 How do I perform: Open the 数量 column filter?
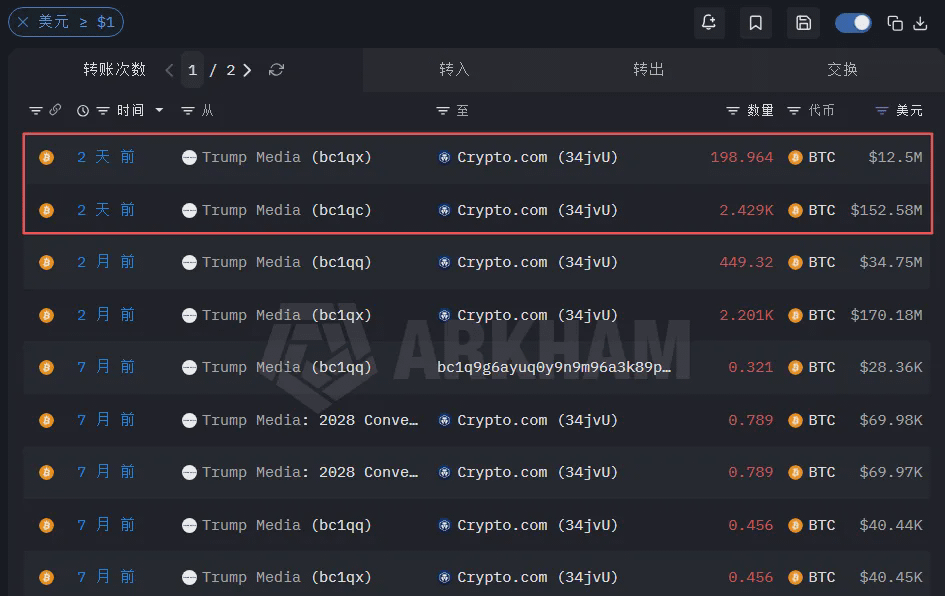(733, 111)
